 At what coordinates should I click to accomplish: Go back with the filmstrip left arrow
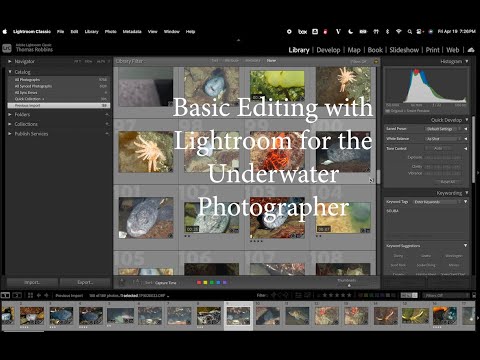coord(39,295)
